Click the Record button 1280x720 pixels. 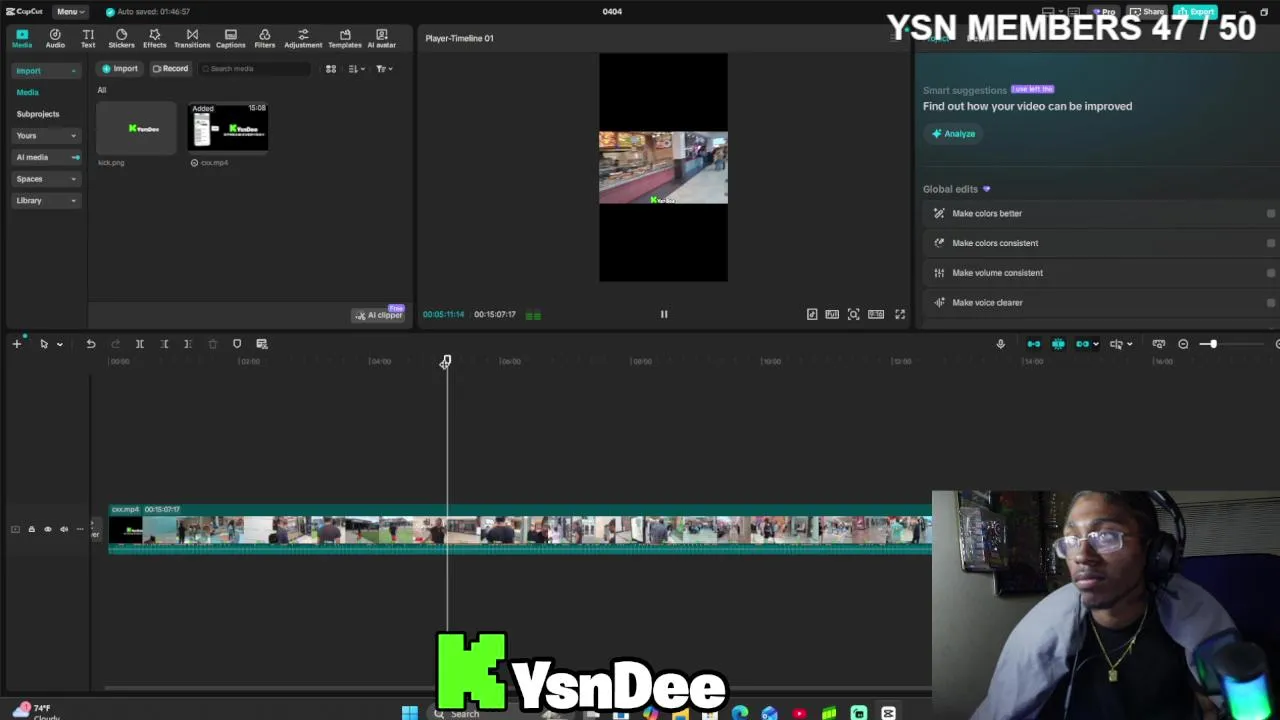coord(170,68)
